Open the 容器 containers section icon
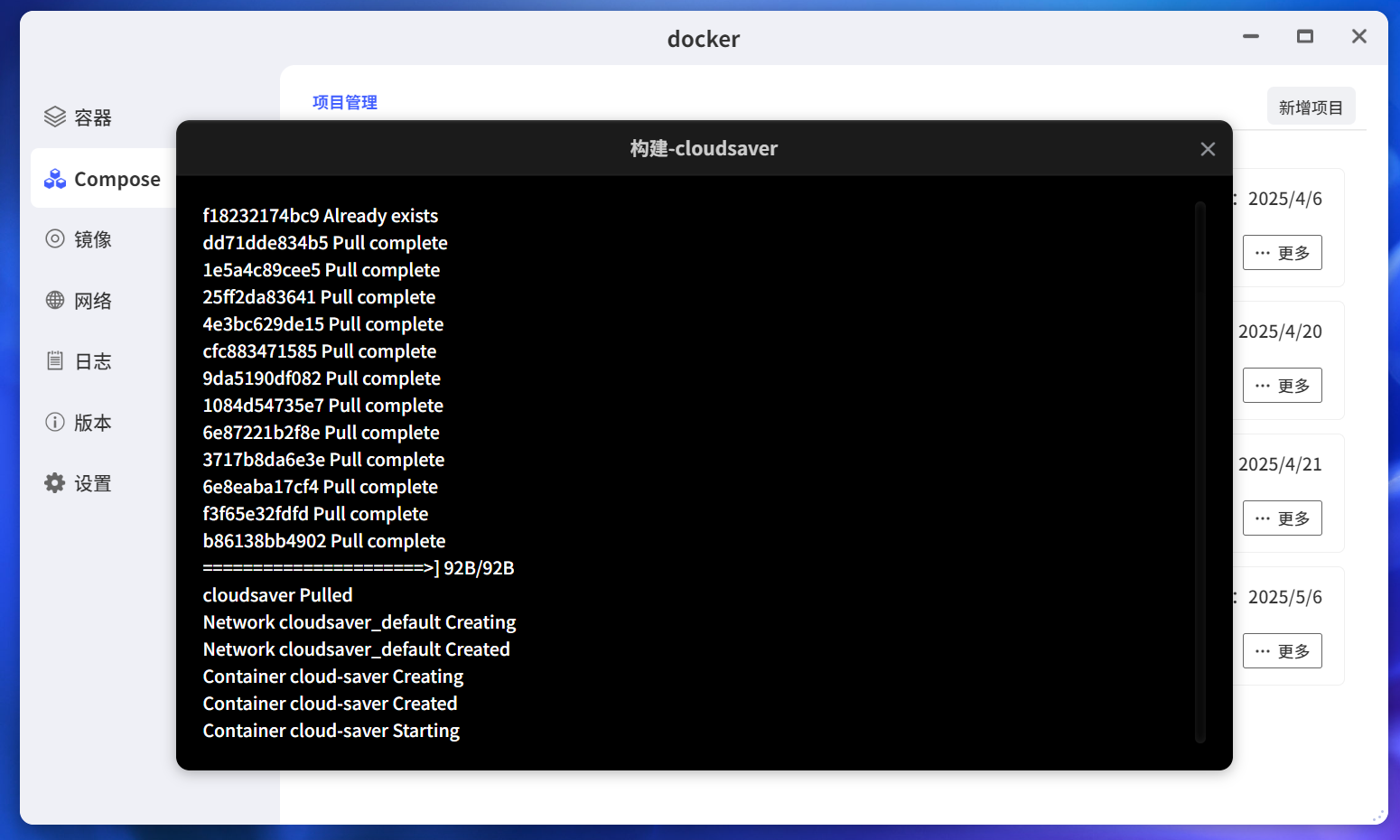Screen dimensions: 1400x840 pos(55,117)
